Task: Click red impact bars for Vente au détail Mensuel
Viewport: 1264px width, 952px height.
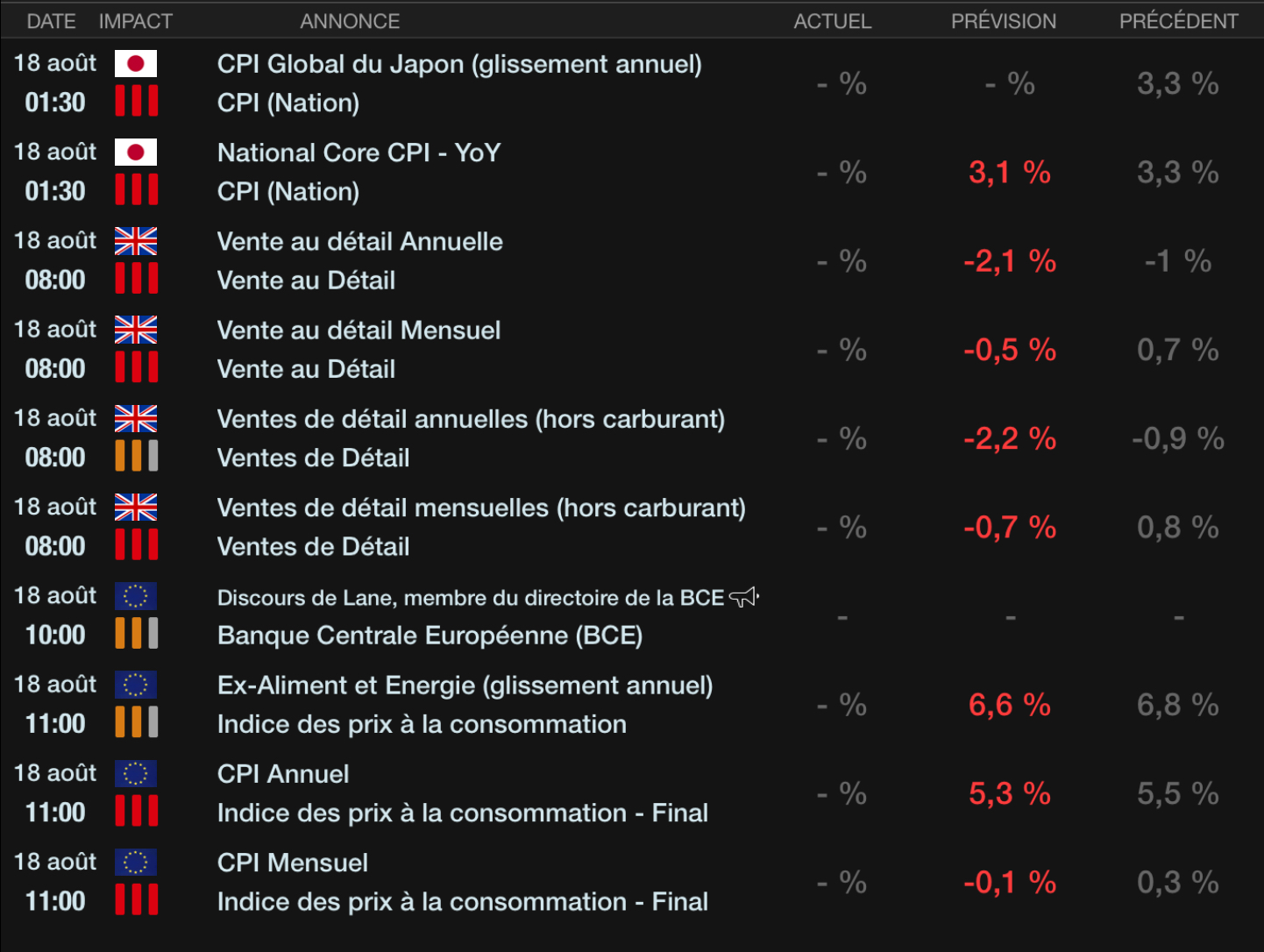Action: click(136, 367)
